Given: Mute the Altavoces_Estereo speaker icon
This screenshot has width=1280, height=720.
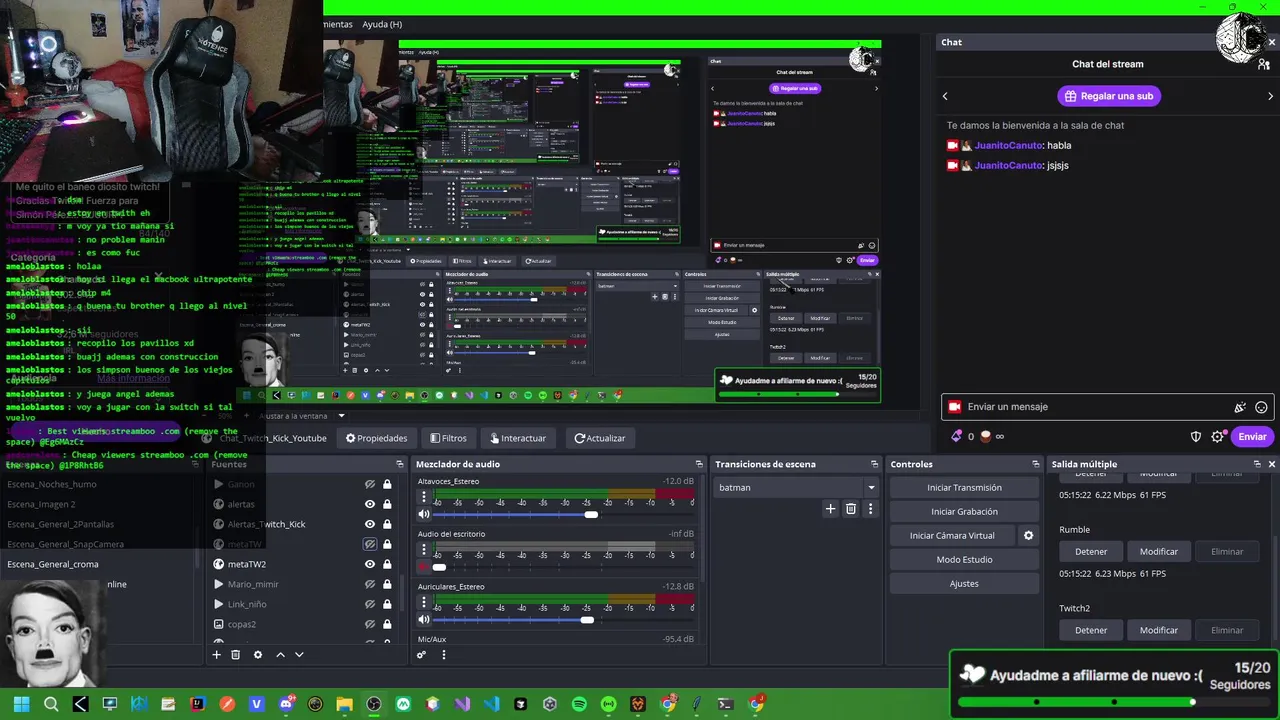Looking at the screenshot, I should tap(424, 514).
